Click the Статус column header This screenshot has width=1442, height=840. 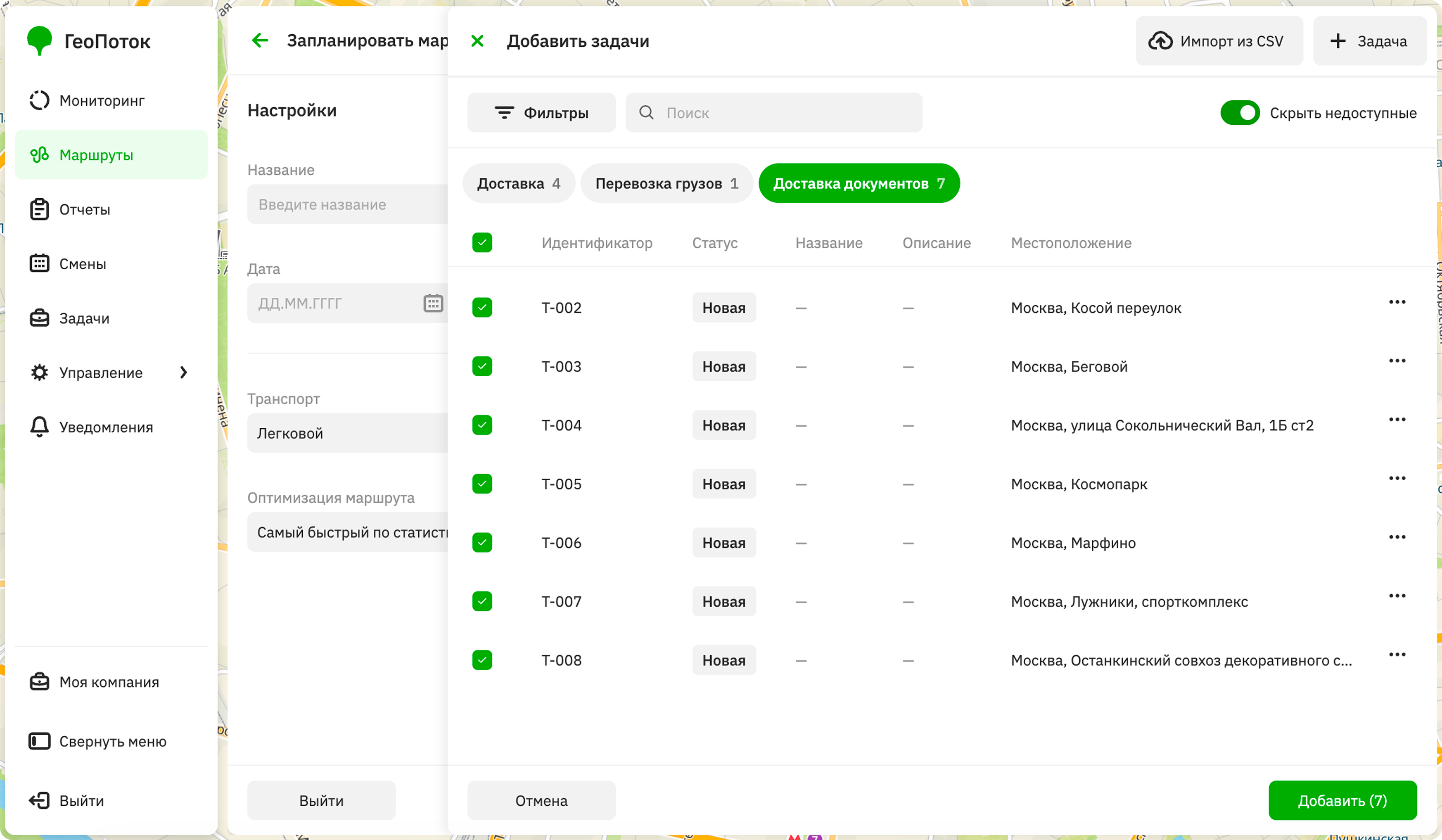coord(715,243)
